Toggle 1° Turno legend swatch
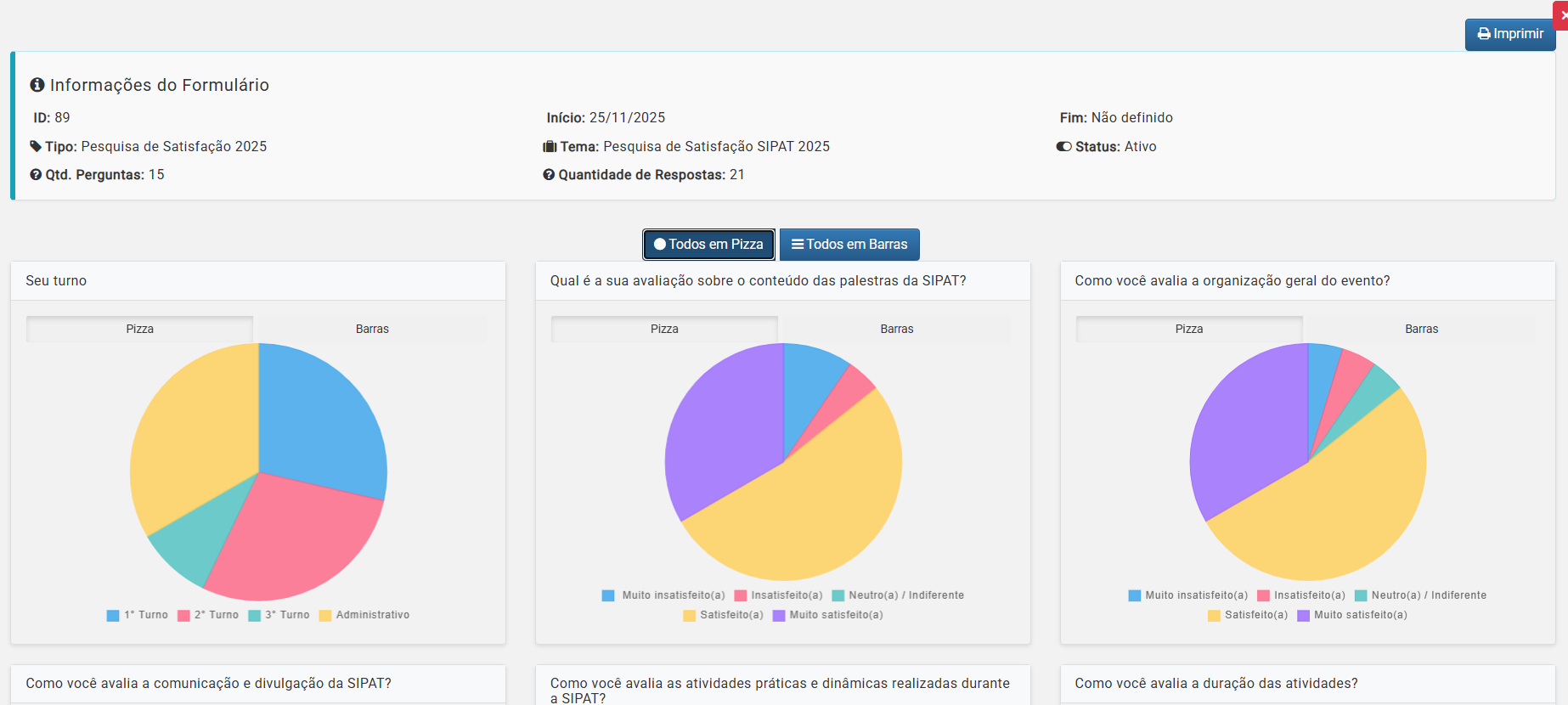1568x705 pixels. click(x=113, y=616)
